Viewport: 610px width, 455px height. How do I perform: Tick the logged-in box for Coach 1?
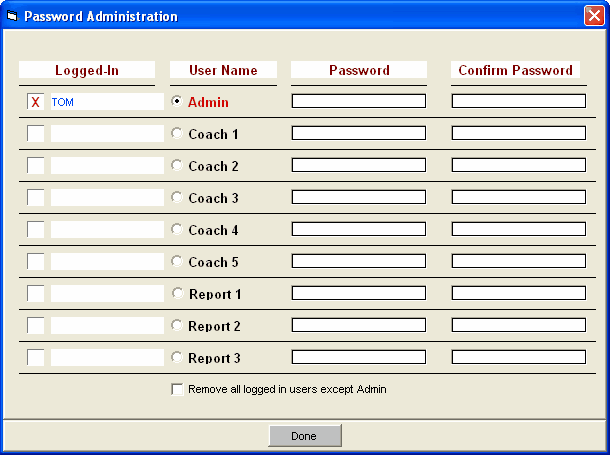tap(35, 133)
